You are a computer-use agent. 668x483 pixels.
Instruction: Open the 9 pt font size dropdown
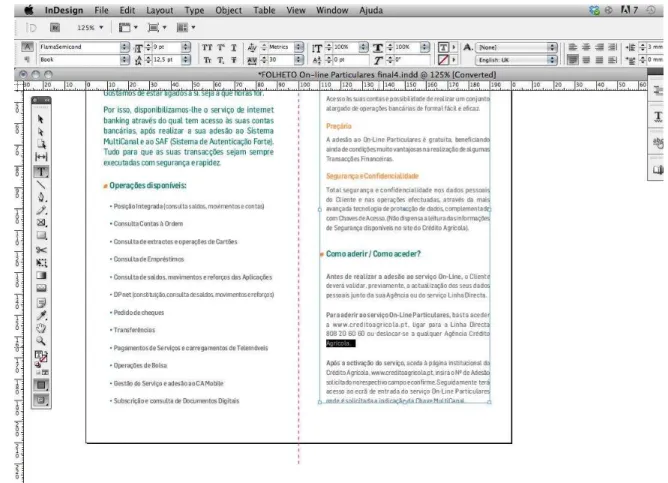(x=186, y=47)
